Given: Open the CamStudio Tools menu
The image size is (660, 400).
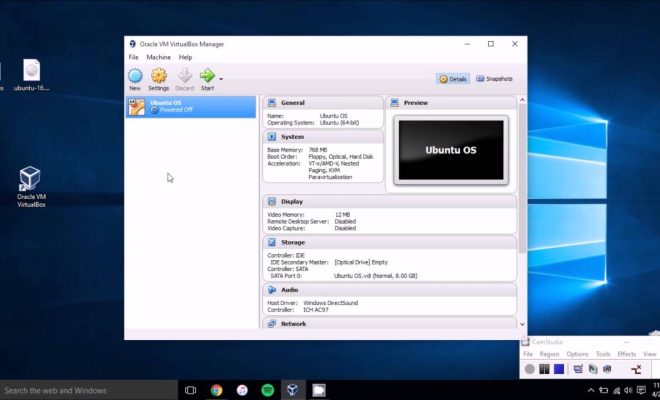Looking at the screenshot, I should 603,354.
